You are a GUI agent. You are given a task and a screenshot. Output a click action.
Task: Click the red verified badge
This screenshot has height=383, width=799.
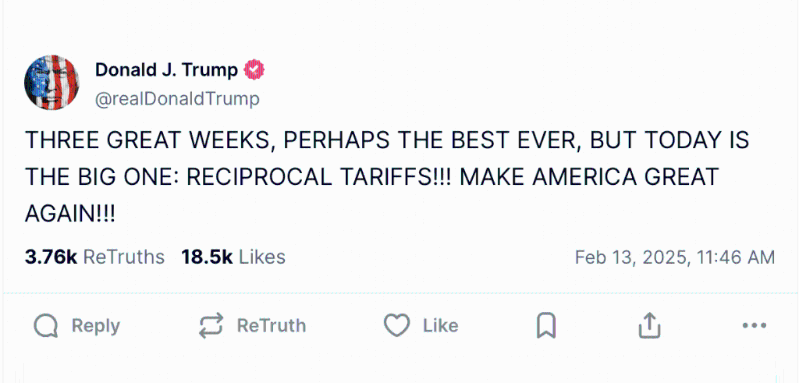coord(254,70)
